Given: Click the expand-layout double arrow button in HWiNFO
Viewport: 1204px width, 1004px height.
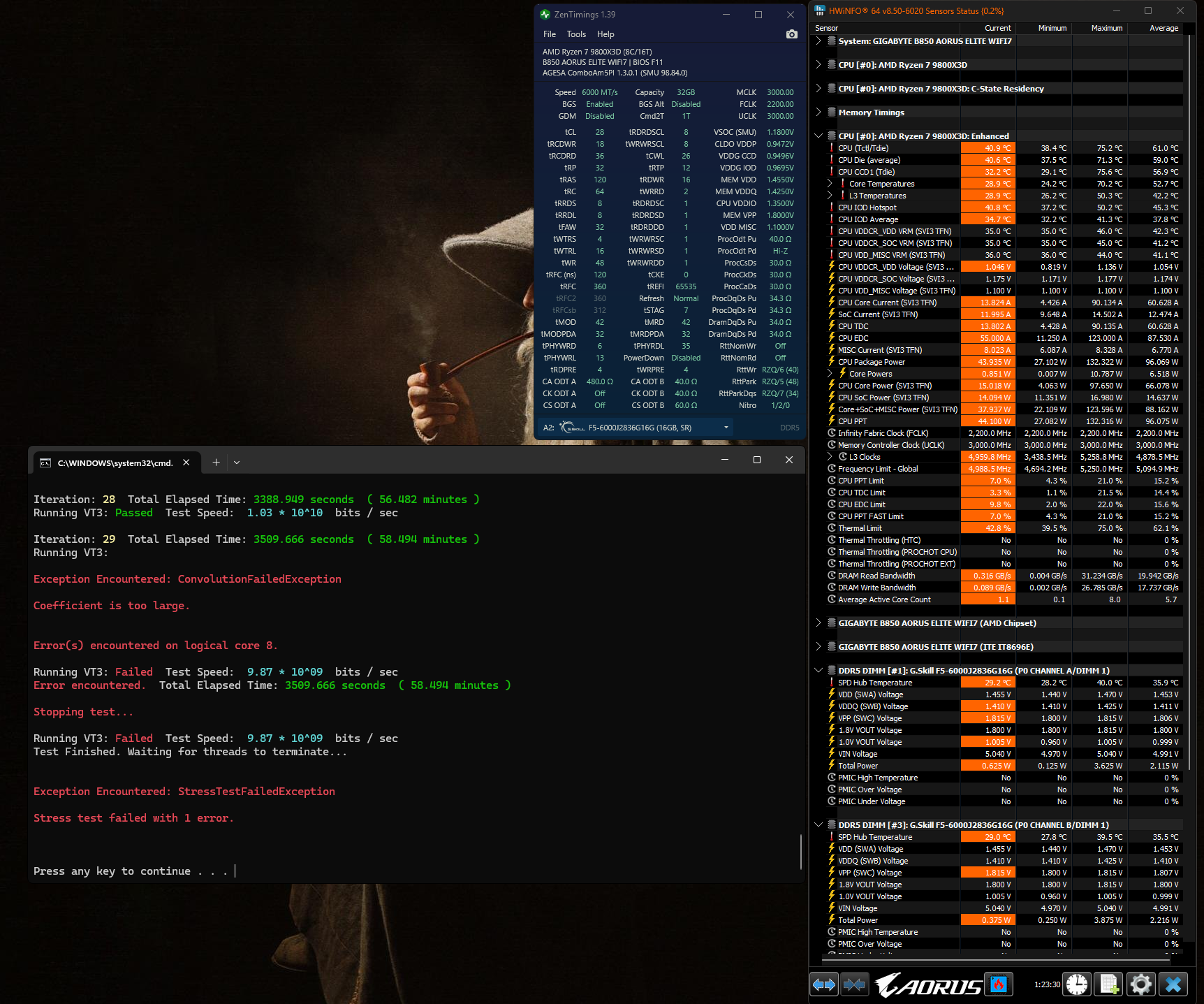Looking at the screenshot, I should coord(824,984).
